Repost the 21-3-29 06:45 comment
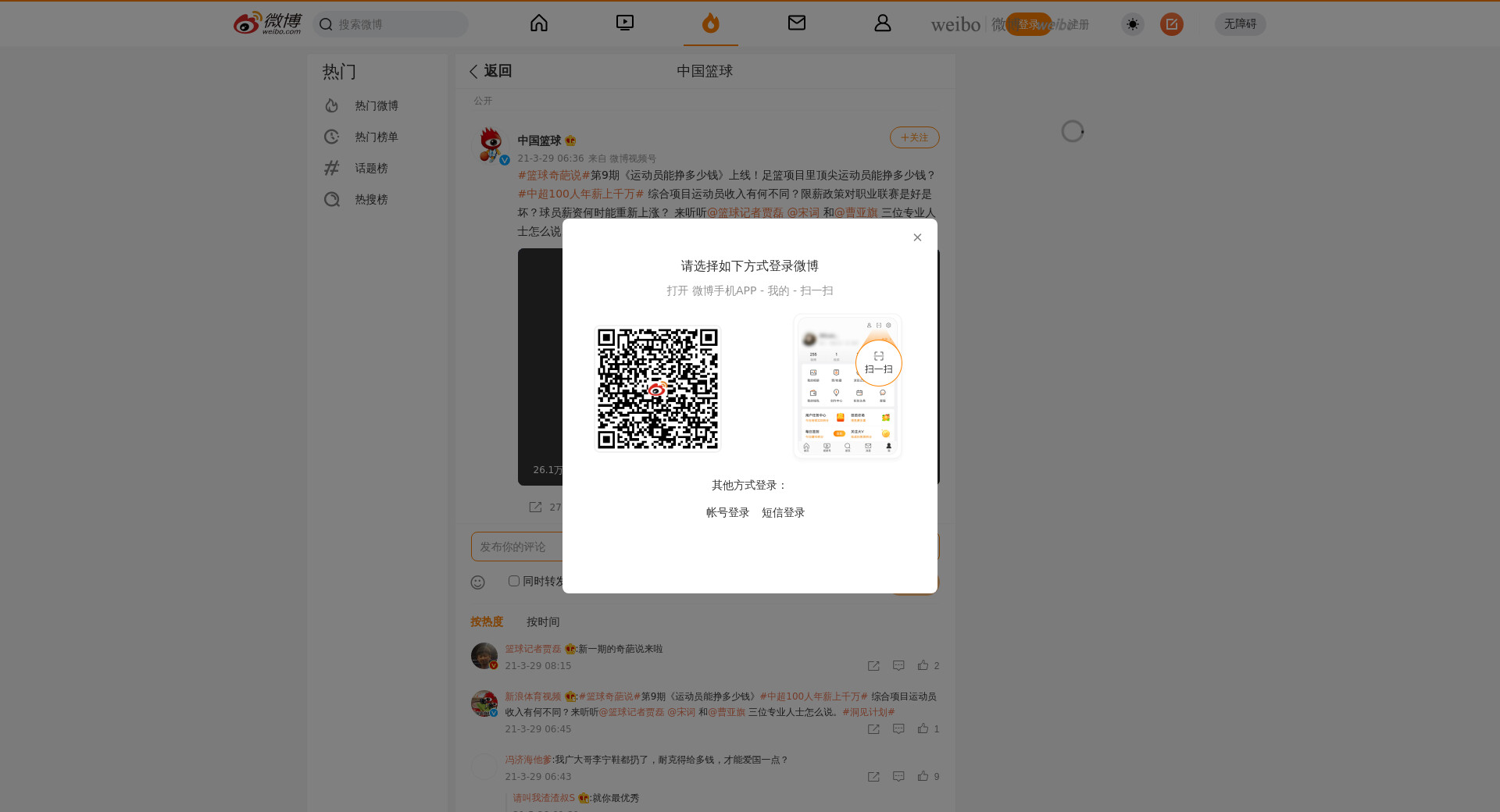The height and width of the screenshot is (812, 1500). tap(873, 729)
